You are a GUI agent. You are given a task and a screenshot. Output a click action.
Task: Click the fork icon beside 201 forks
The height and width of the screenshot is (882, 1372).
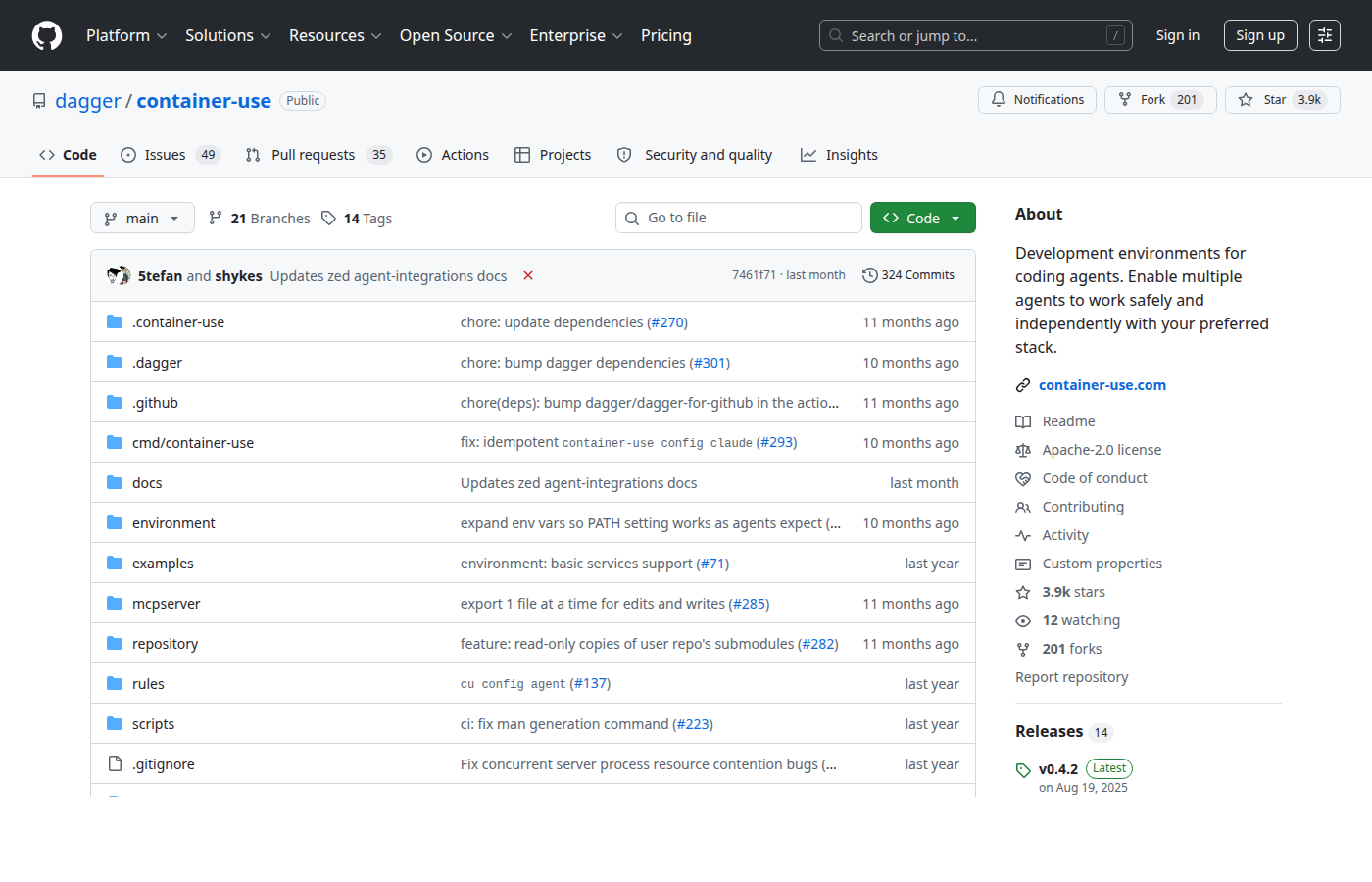[1023, 649]
